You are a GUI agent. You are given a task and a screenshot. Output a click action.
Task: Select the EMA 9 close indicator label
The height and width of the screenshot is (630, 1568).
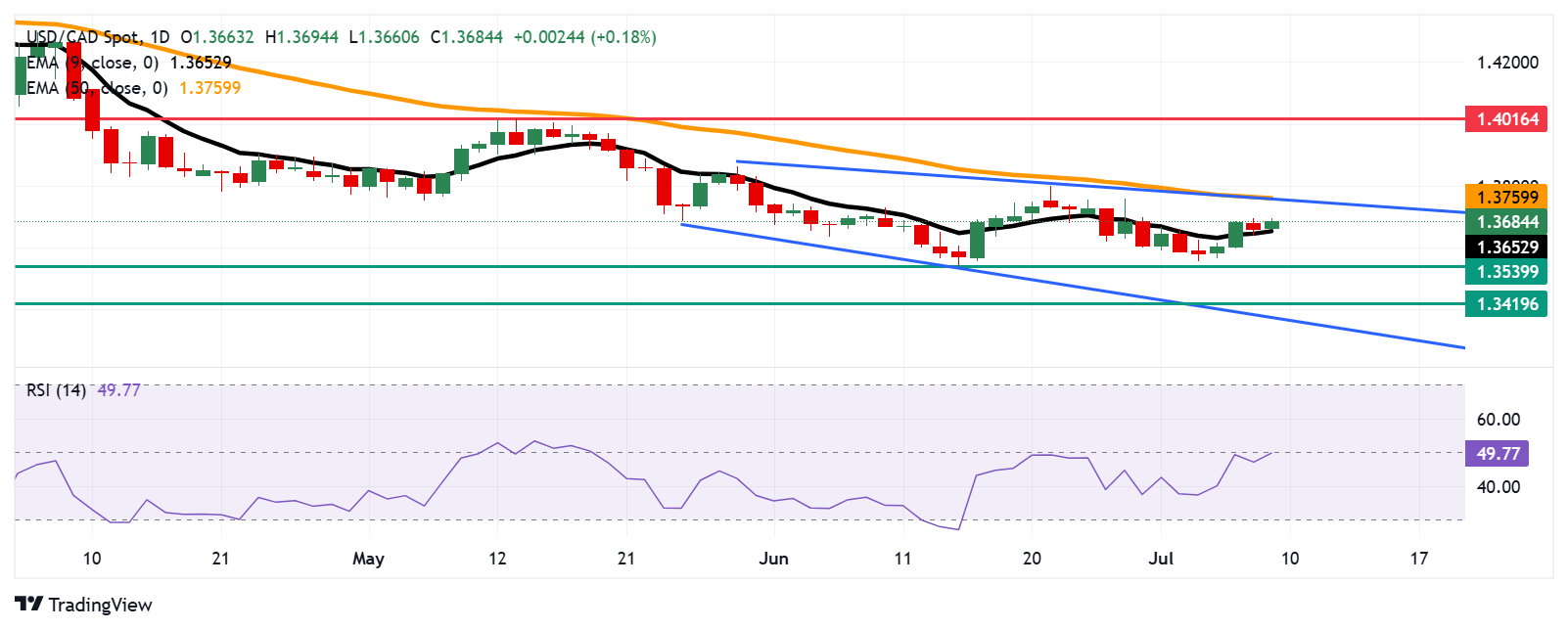click(x=93, y=63)
